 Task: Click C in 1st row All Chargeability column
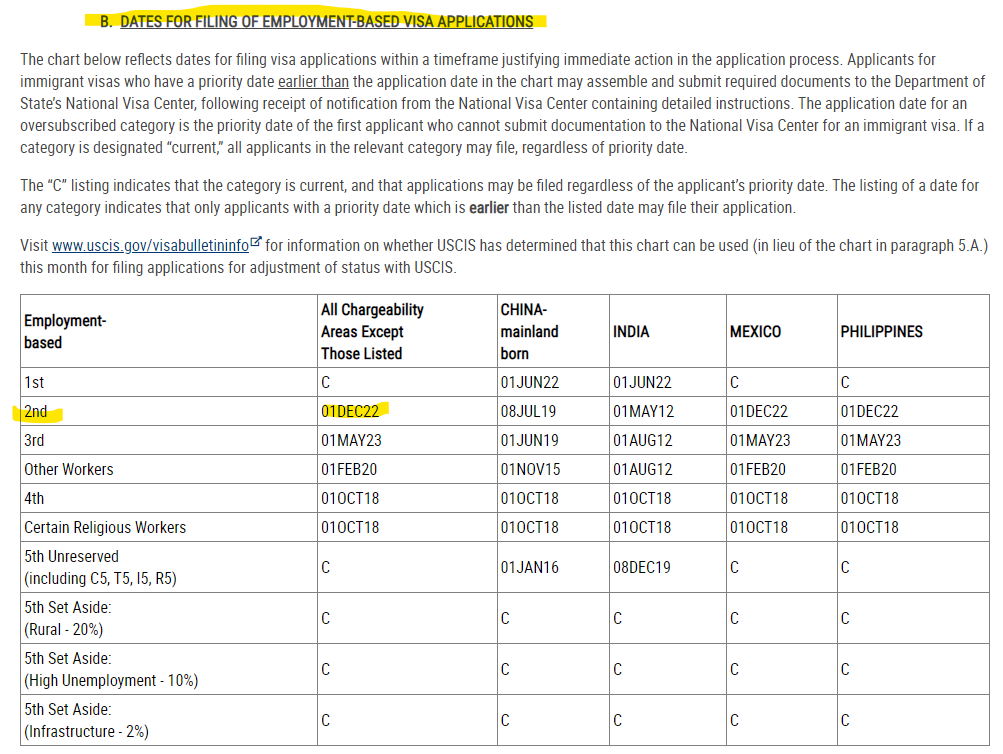(326, 382)
